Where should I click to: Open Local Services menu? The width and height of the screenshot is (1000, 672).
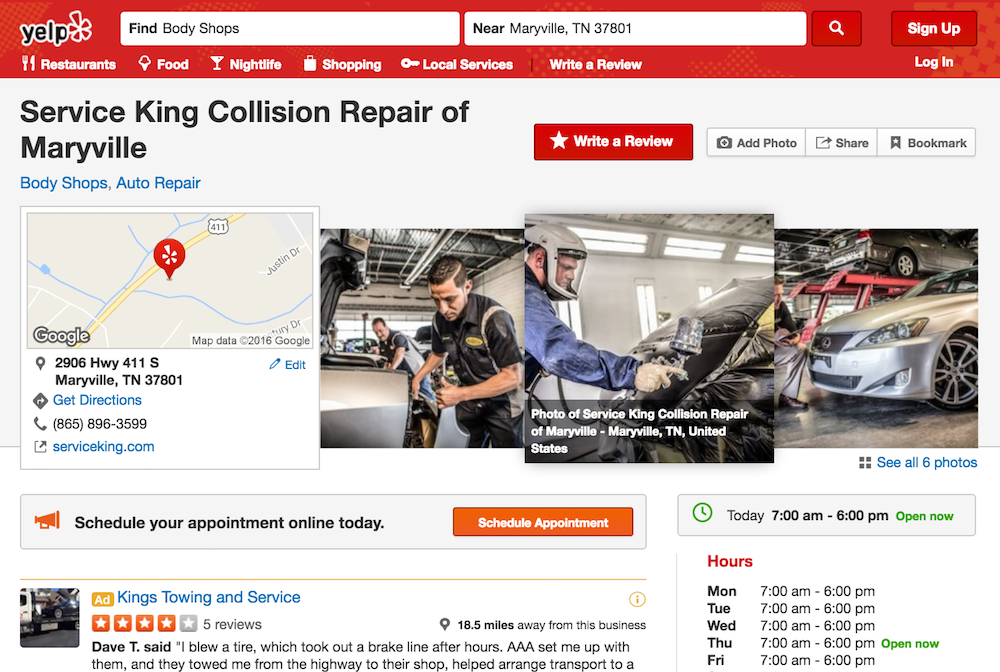457,64
